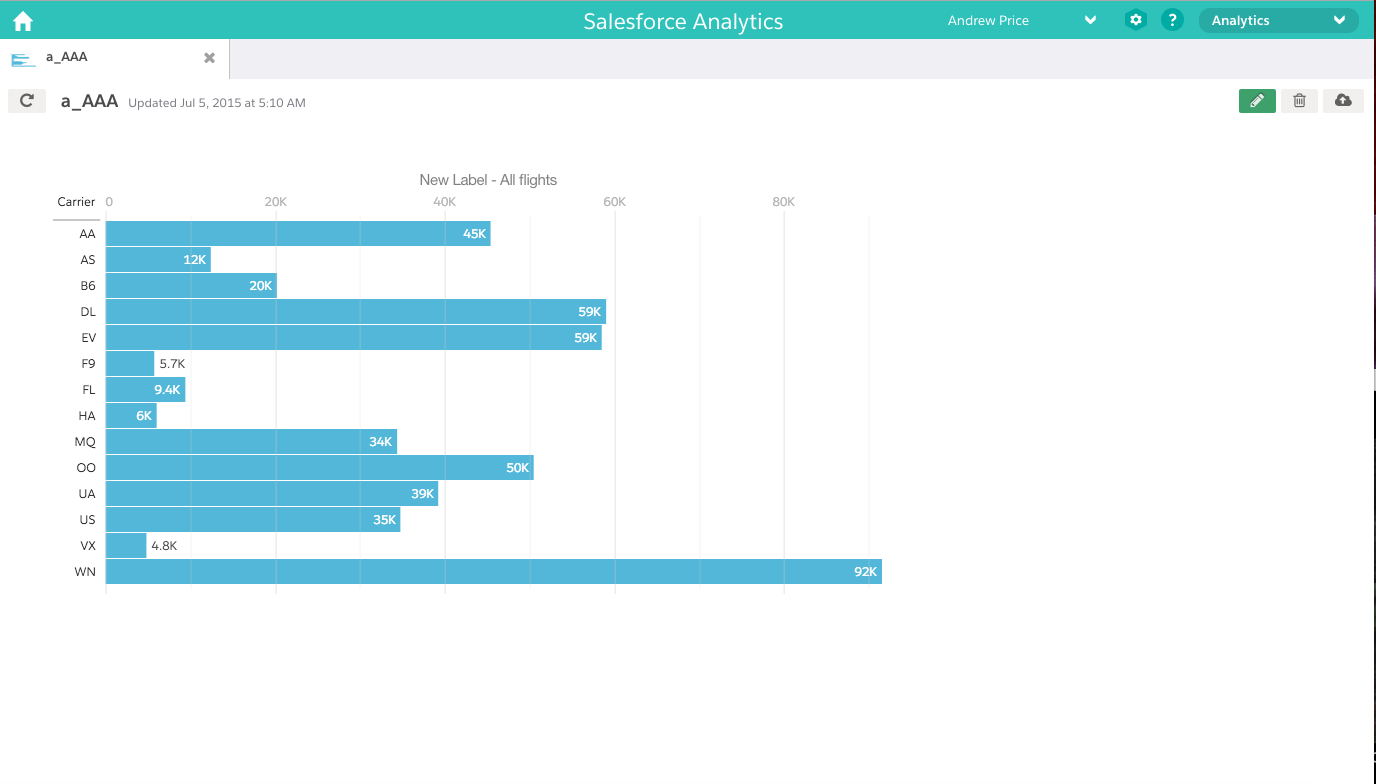The width and height of the screenshot is (1376, 784).
Task: Select the WN bar showing 92K
Action: pyautogui.click(x=494, y=571)
